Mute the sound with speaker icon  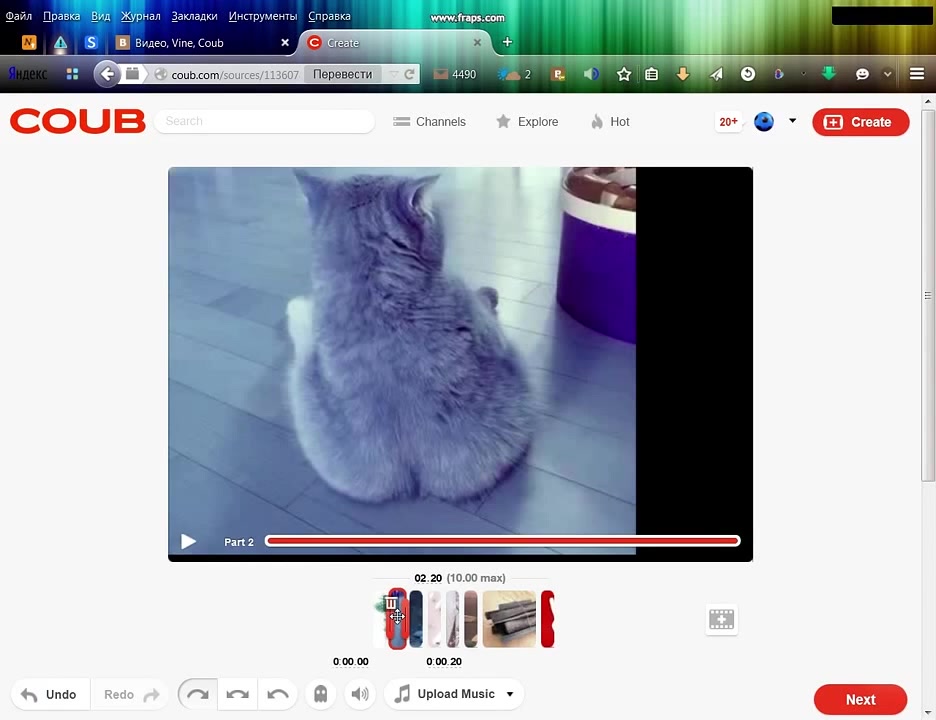pyautogui.click(x=360, y=694)
